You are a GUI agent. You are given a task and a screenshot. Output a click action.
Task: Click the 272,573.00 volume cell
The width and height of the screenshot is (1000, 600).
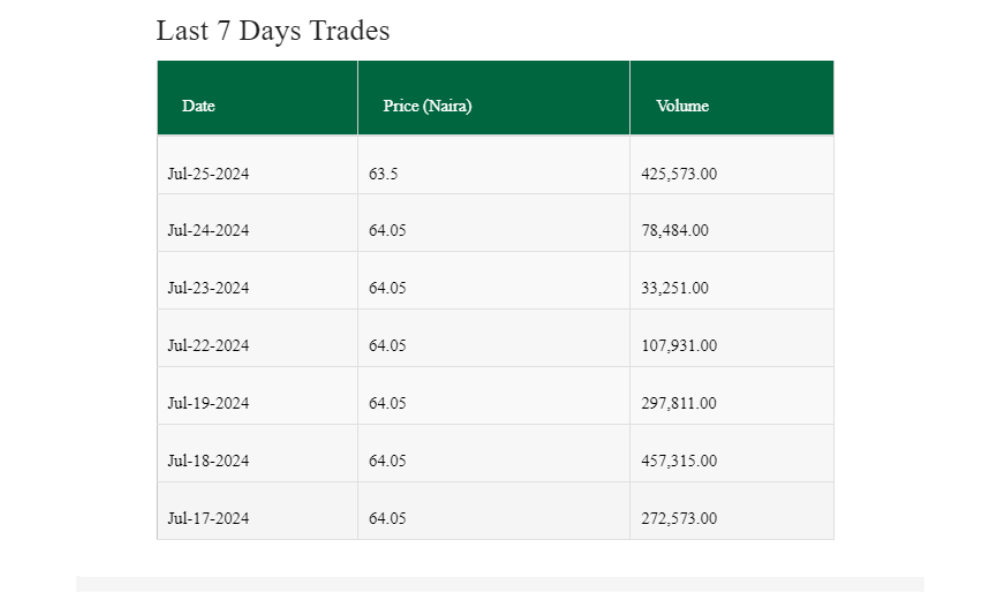coord(679,519)
